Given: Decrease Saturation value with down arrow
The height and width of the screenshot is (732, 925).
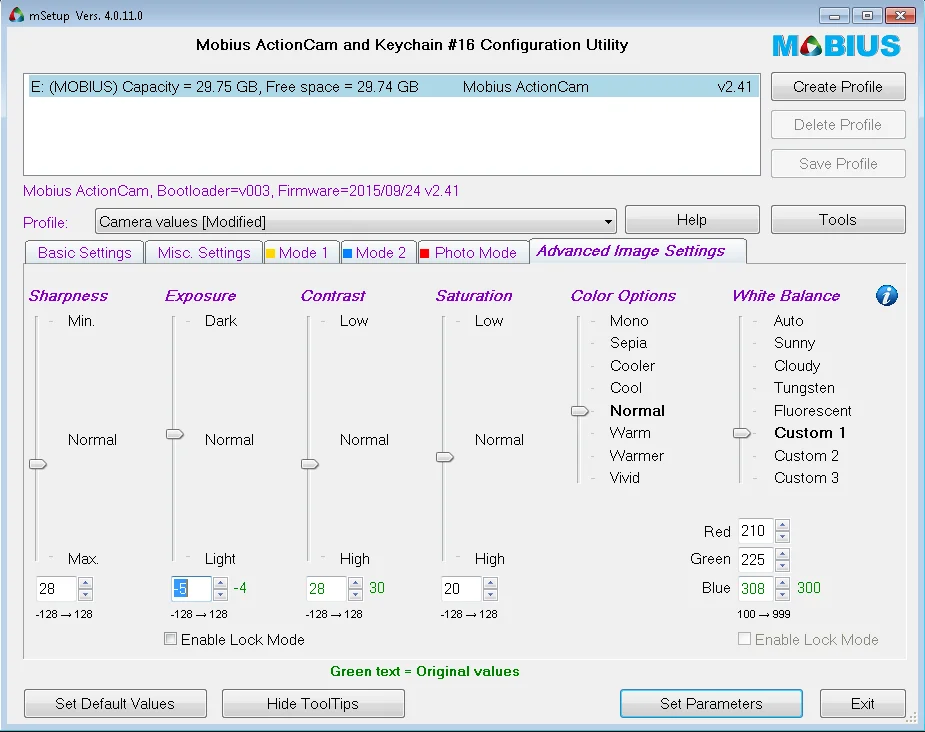Looking at the screenshot, I should [490, 594].
